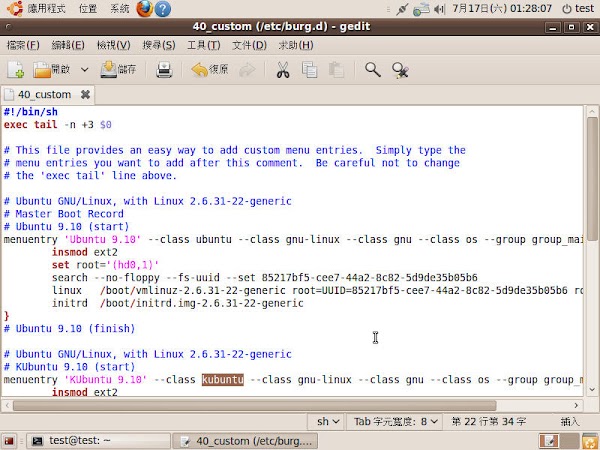
Task: Click the volume speaker tray icon
Action: click(x=439, y=9)
